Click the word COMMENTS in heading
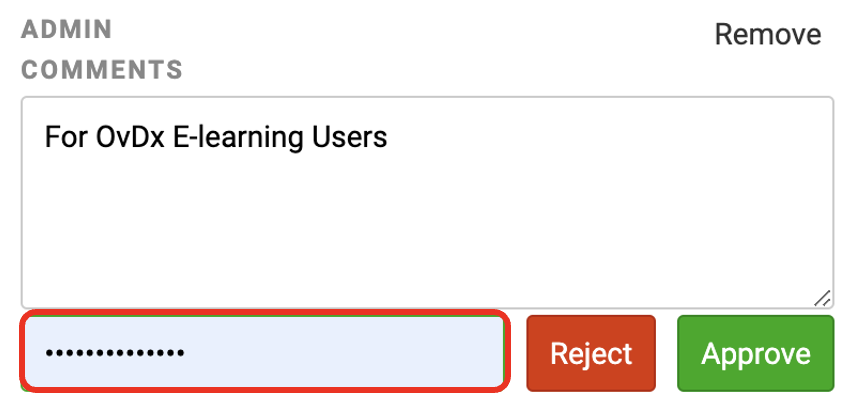This screenshot has width=852, height=412. (x=102, y=70)
